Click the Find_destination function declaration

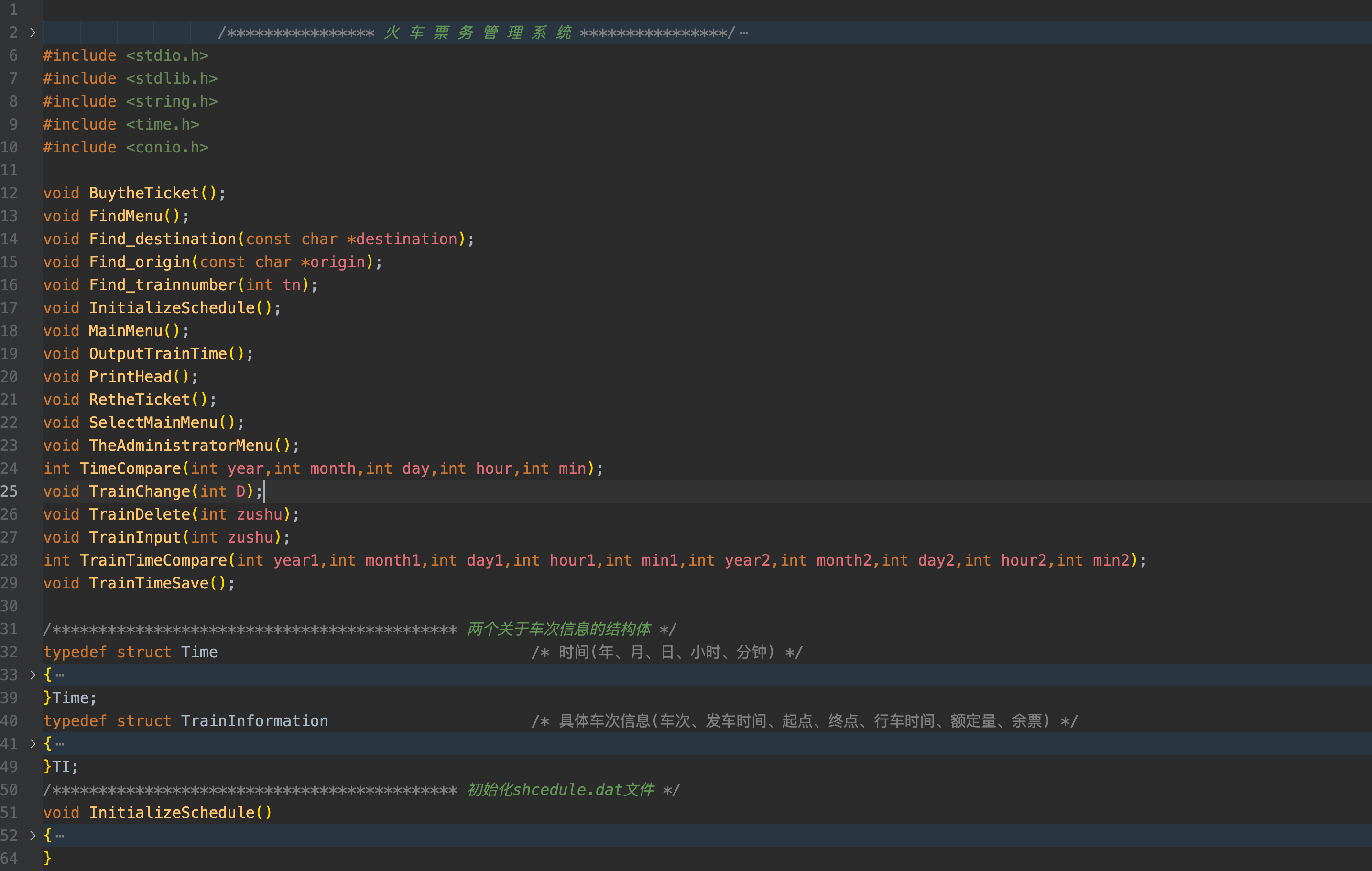163,239
